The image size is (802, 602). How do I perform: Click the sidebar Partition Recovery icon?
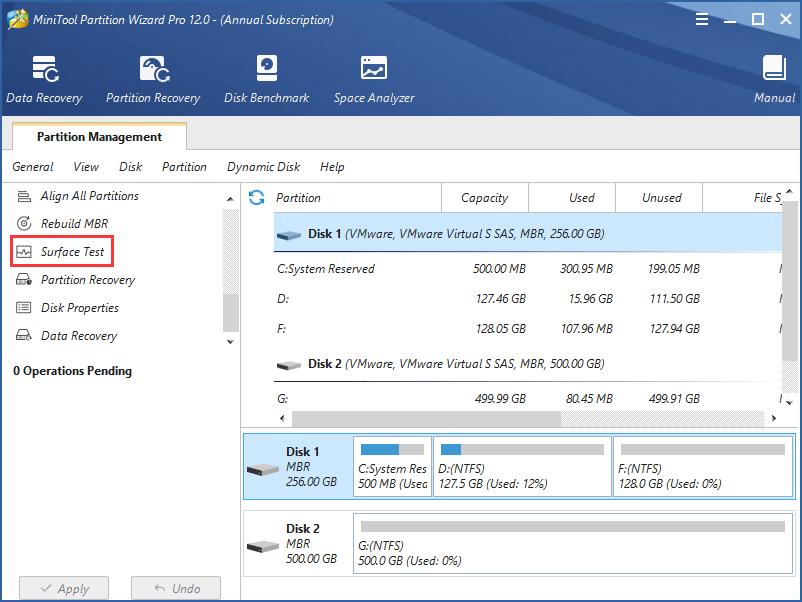pos(24,279)
